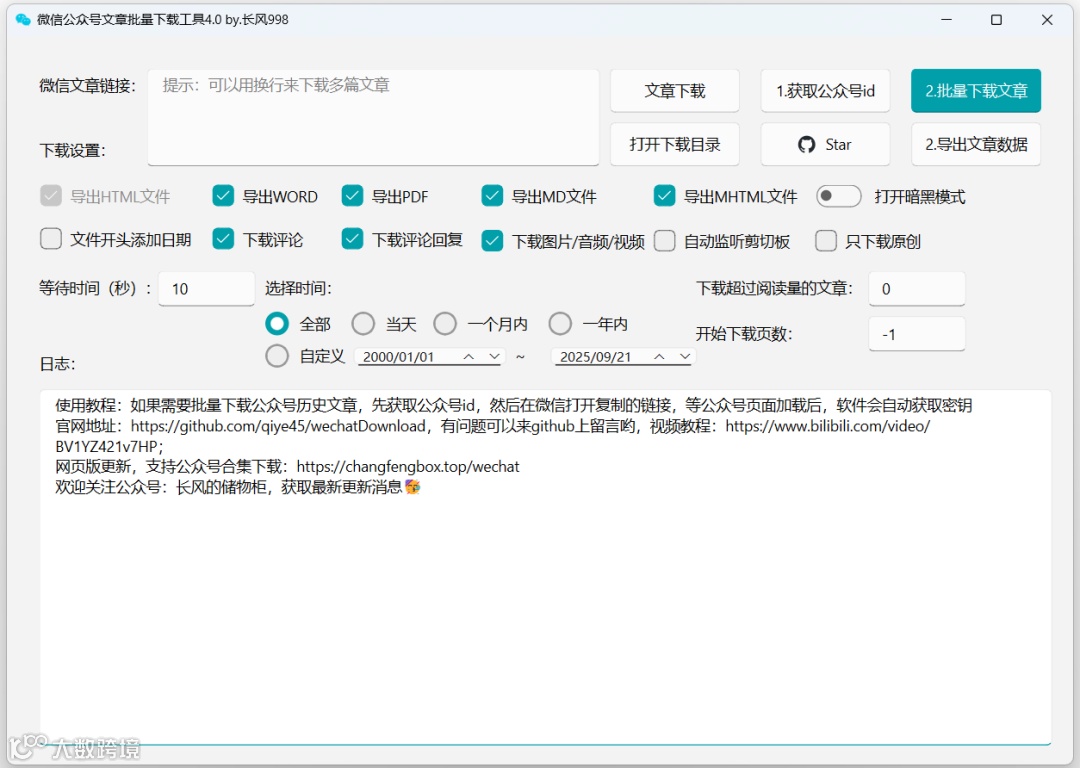
Task: Uncheck 导出WORD option
Action: [x=223, y=196]
